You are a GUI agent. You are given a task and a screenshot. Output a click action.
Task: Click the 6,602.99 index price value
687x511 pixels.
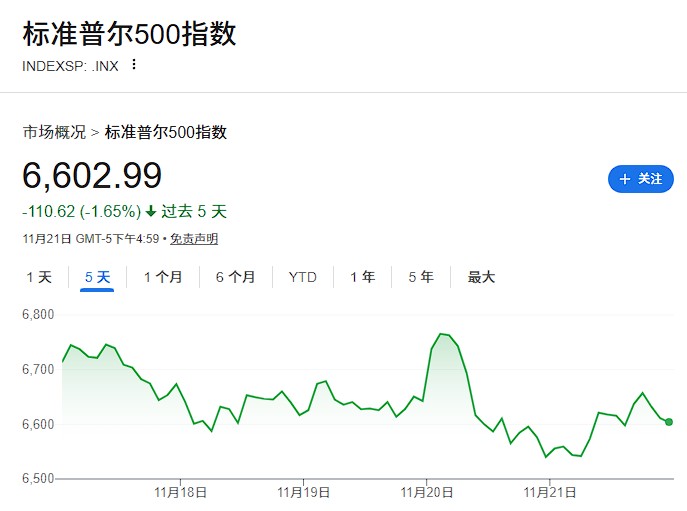point(92,176)
